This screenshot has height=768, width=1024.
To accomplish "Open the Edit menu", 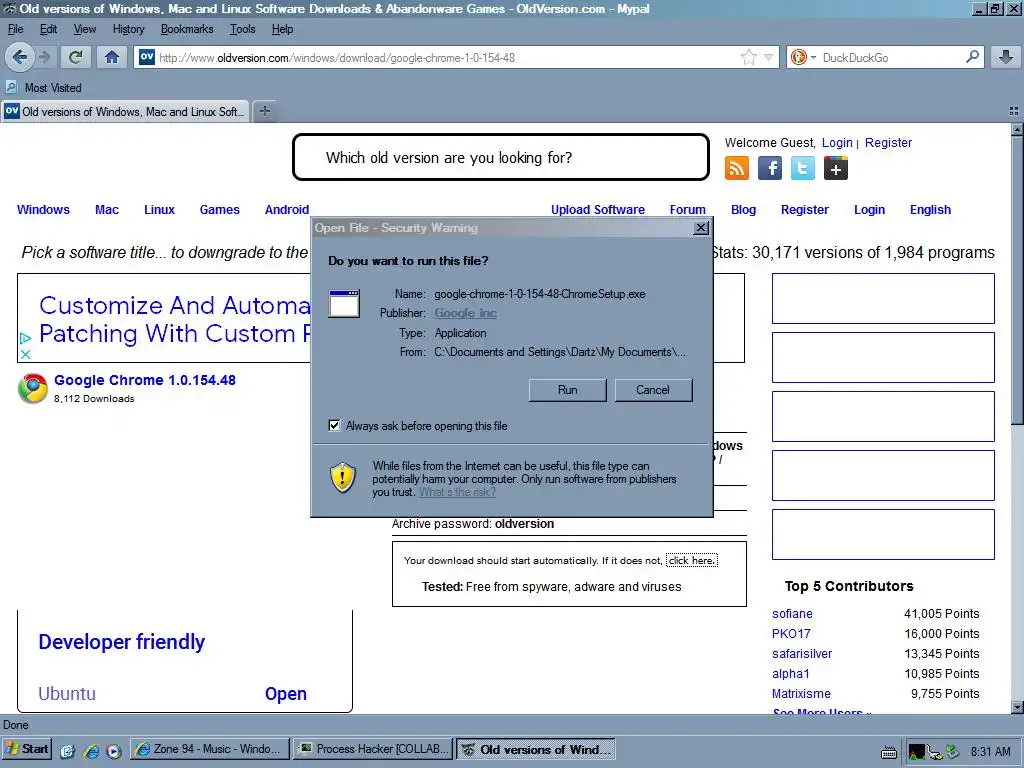I will (48, 29).
